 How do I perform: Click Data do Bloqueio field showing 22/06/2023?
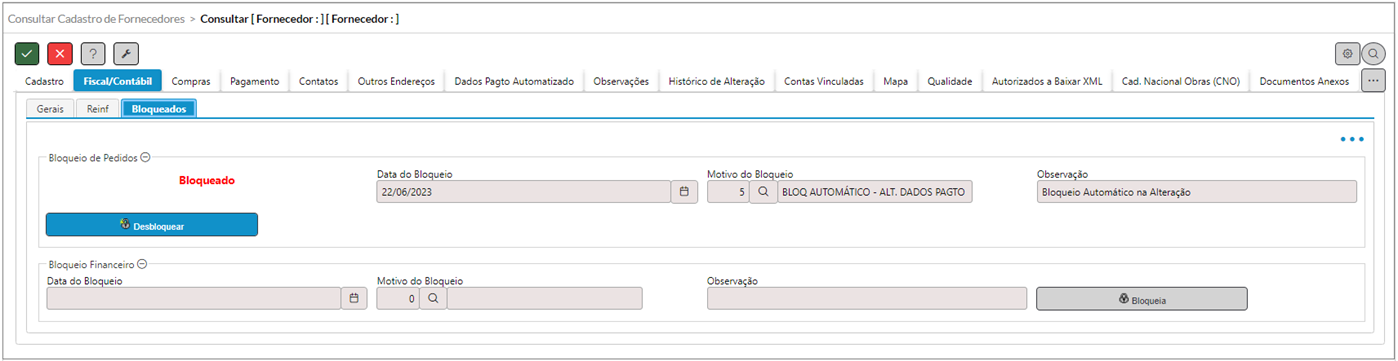tap(524, 191)
